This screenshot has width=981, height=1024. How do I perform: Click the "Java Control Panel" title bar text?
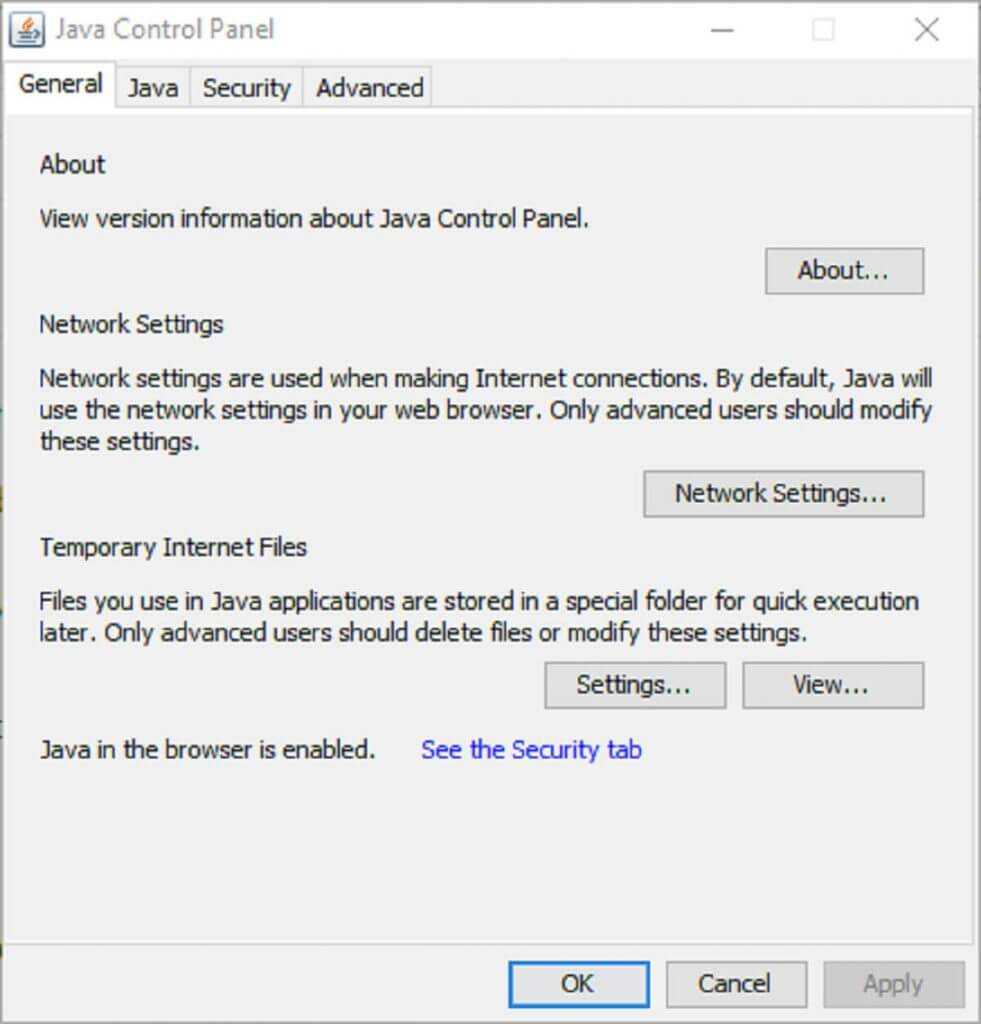coord(165,30)
